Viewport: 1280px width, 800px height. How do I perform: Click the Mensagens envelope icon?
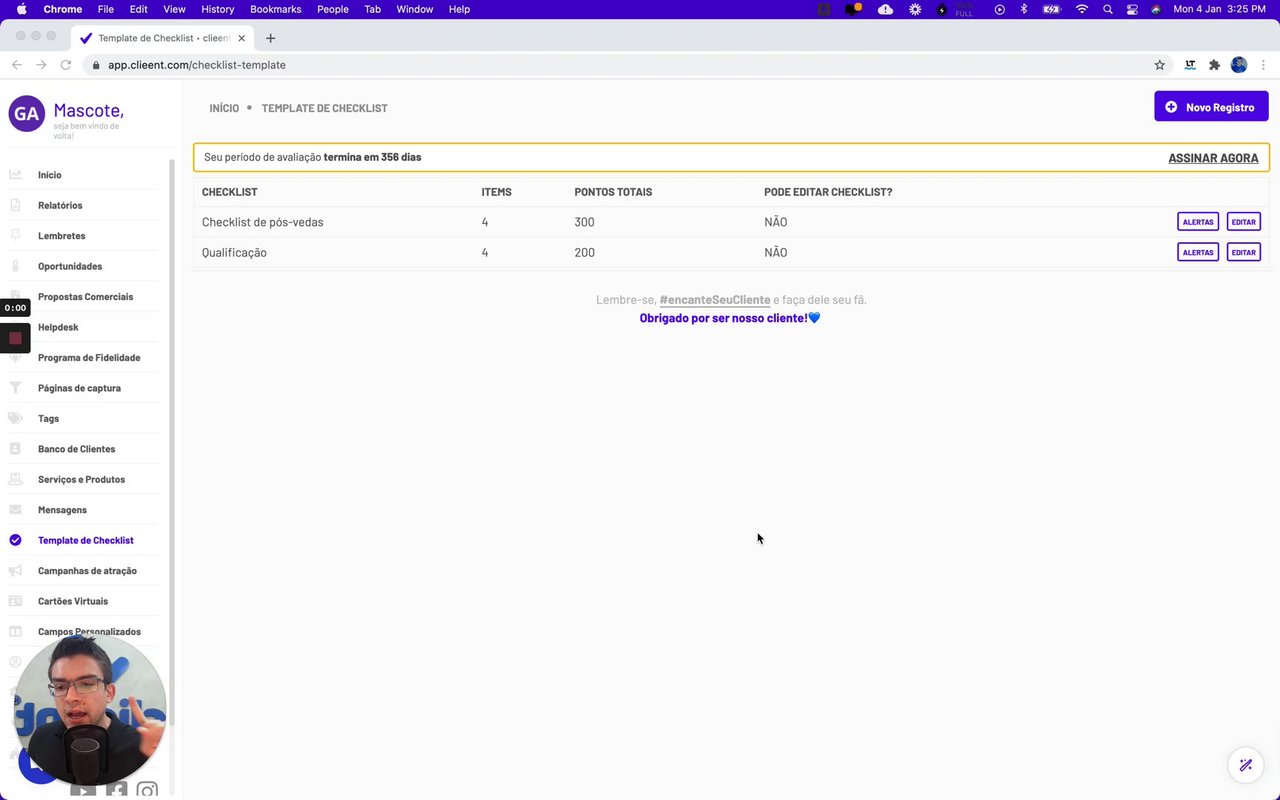[x=15, y=510]
